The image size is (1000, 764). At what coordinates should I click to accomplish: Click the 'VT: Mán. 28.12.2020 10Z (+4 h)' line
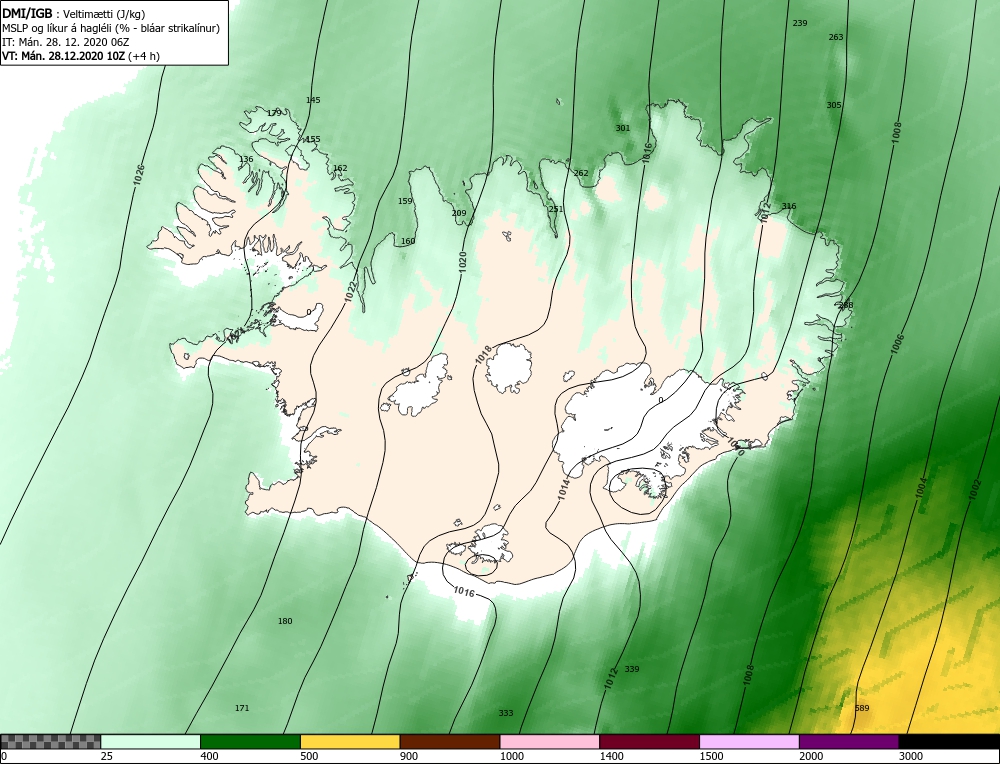80,56
